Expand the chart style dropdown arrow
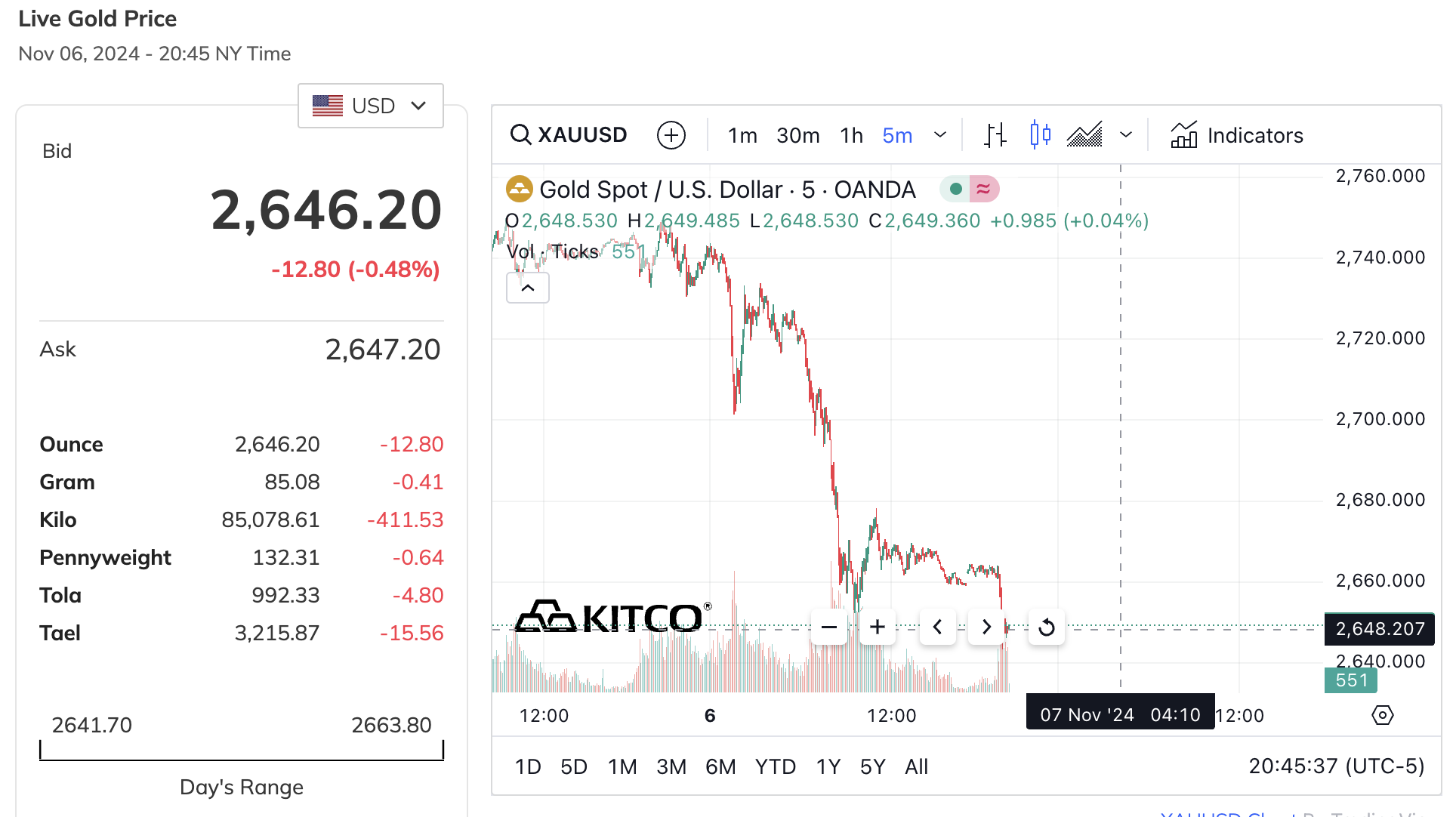The height and width of the screenshot is (817, 1456). click(x=1126, y=135)
